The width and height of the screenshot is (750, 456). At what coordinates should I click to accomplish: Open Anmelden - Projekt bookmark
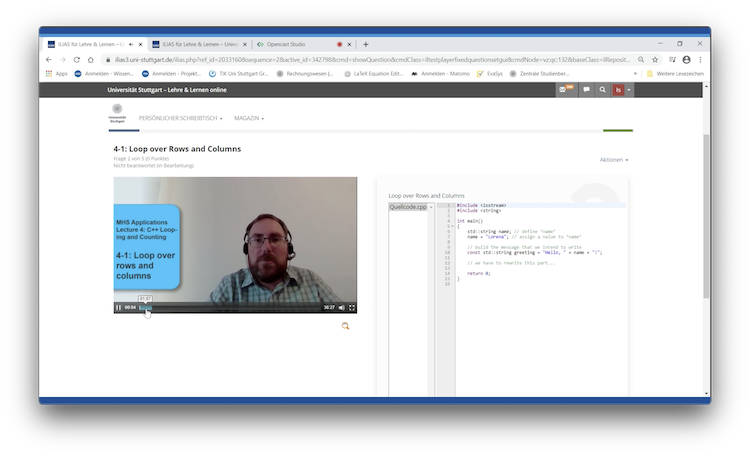tap(171, 74)
